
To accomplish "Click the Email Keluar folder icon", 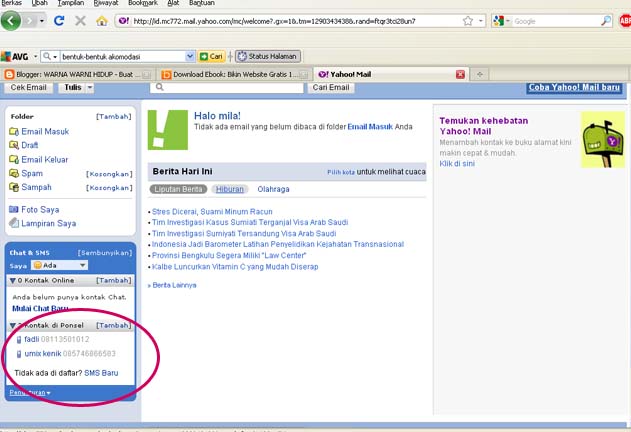I will click(x=14, y=159).
